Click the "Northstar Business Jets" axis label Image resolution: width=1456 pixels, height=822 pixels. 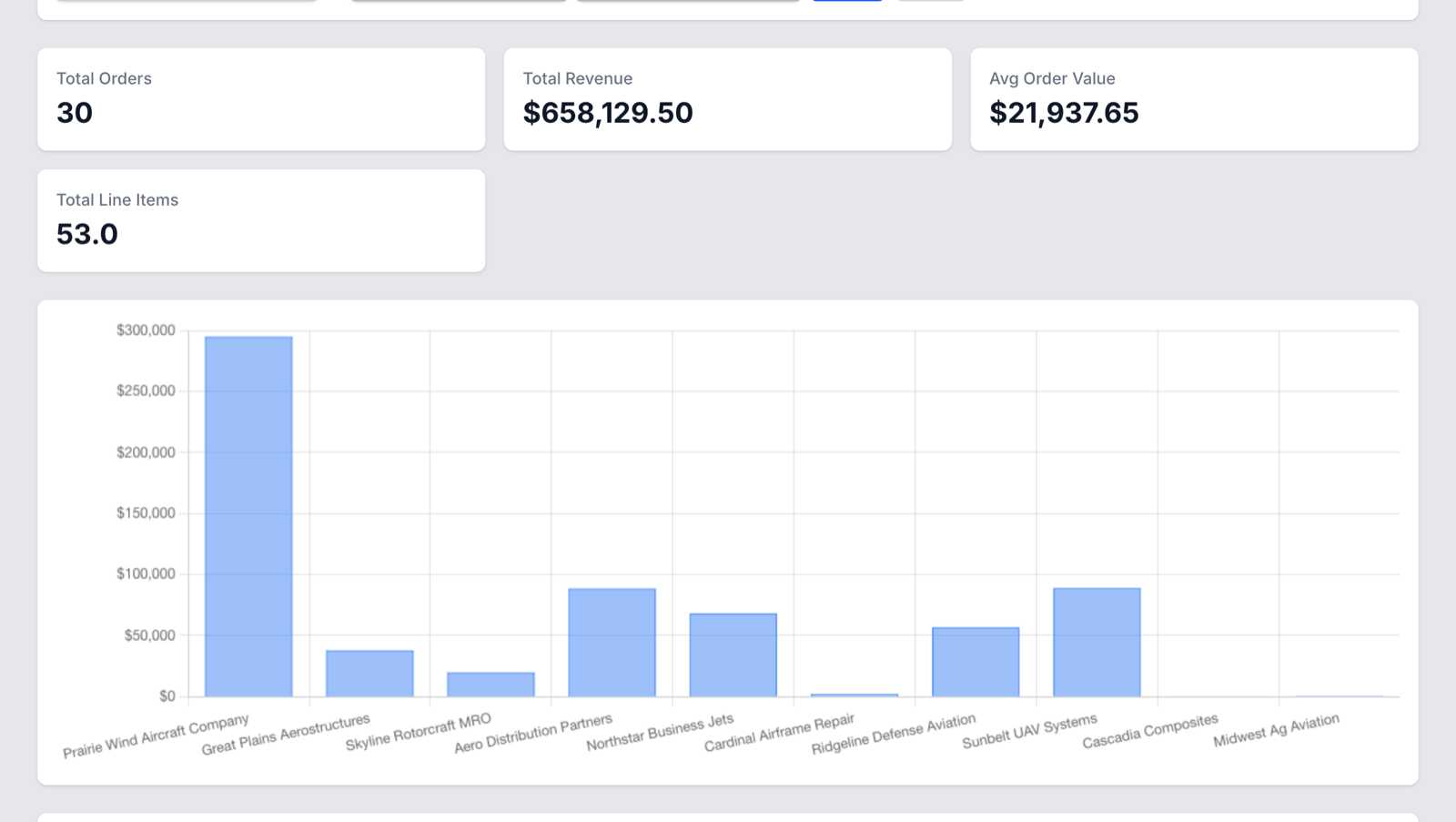[660, 733]
